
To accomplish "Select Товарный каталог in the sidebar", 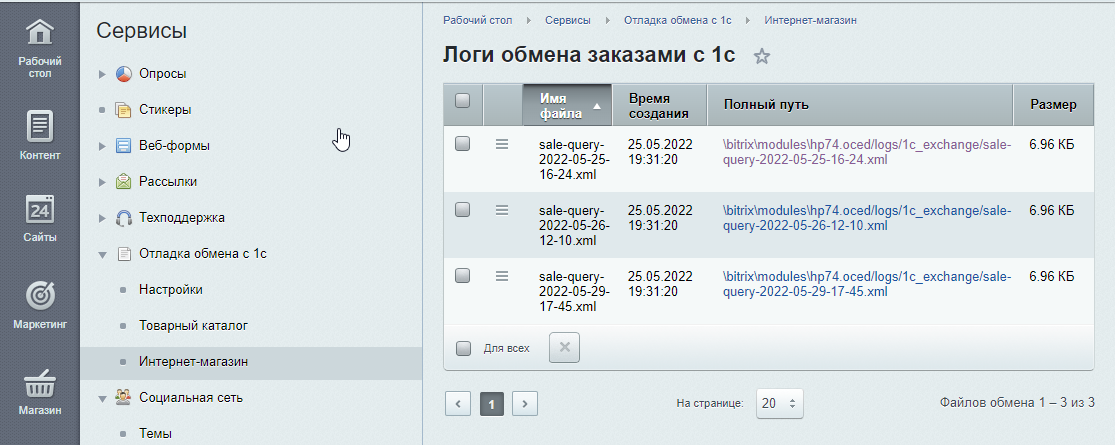I will pos(193,326).
